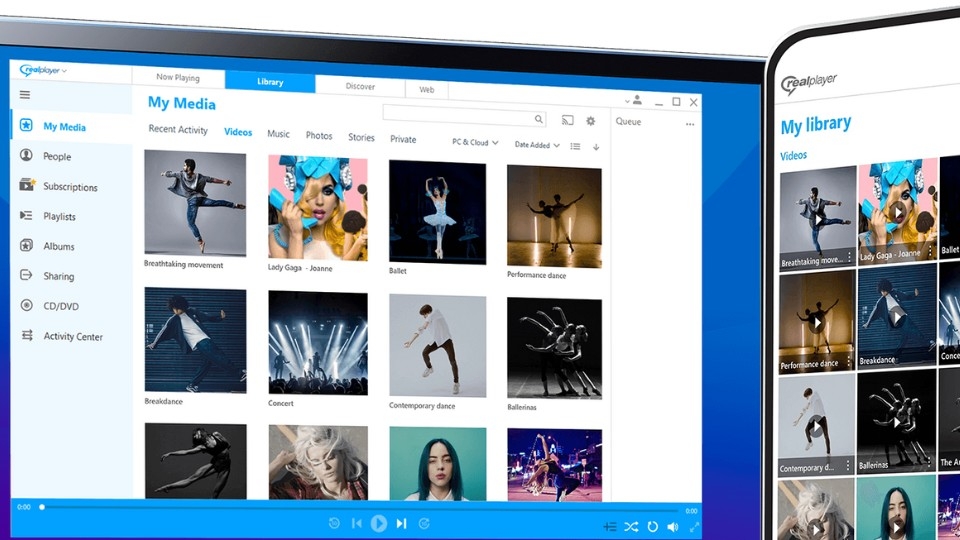
Task: Click the Albums sidebar icon
Action: (26, 245)
